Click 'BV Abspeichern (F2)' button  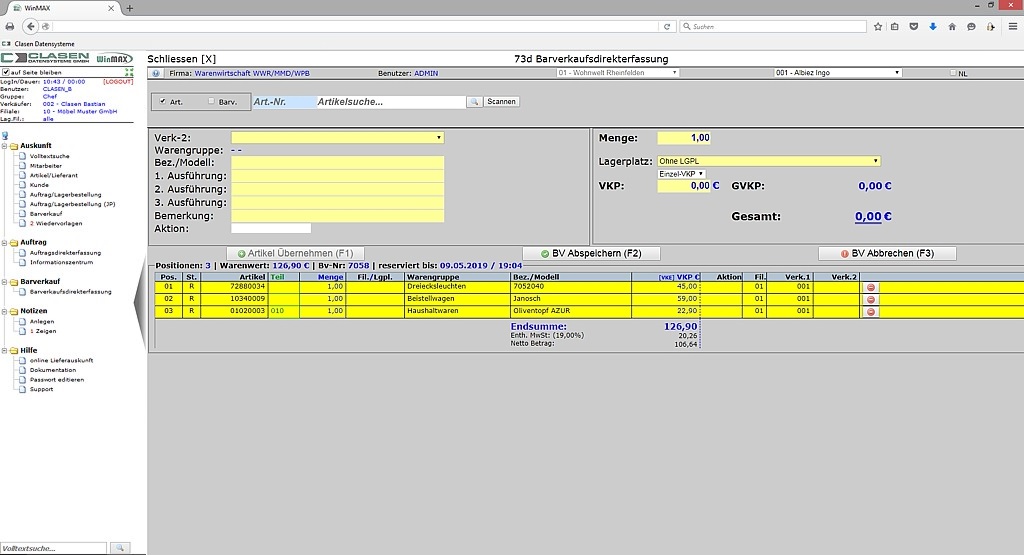591,253
